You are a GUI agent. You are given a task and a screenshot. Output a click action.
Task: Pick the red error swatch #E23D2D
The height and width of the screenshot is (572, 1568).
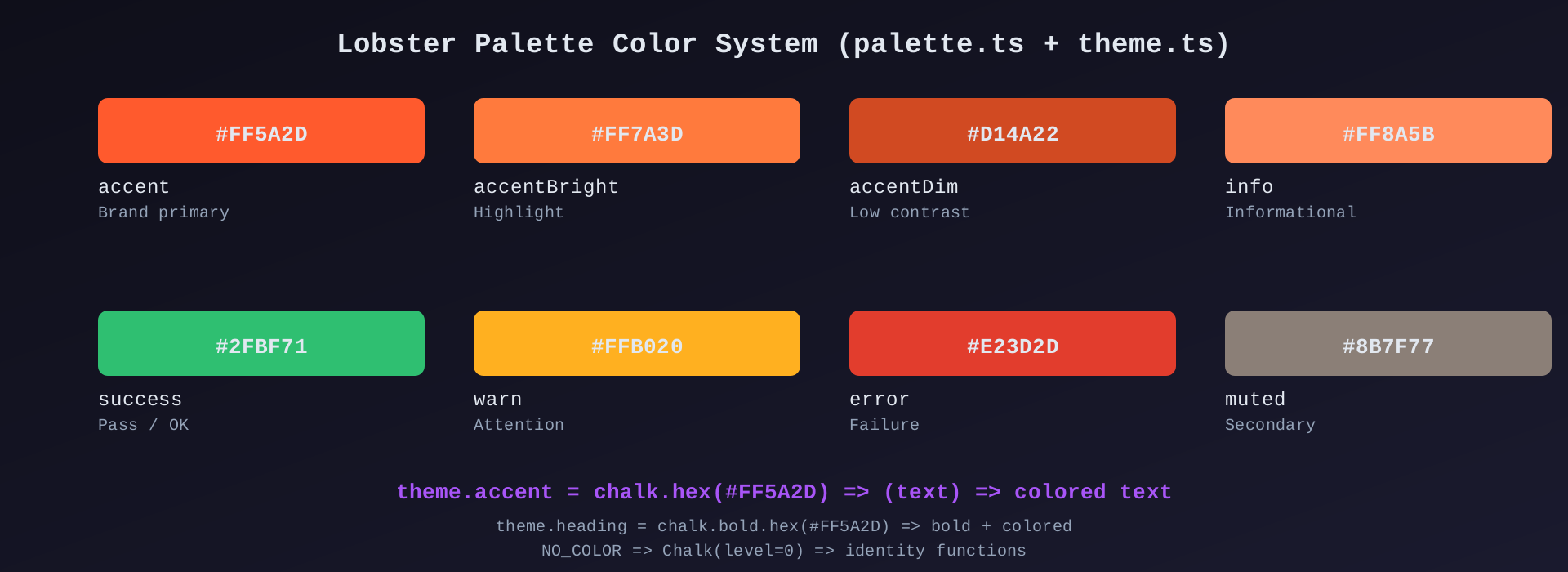point(1013,343)
